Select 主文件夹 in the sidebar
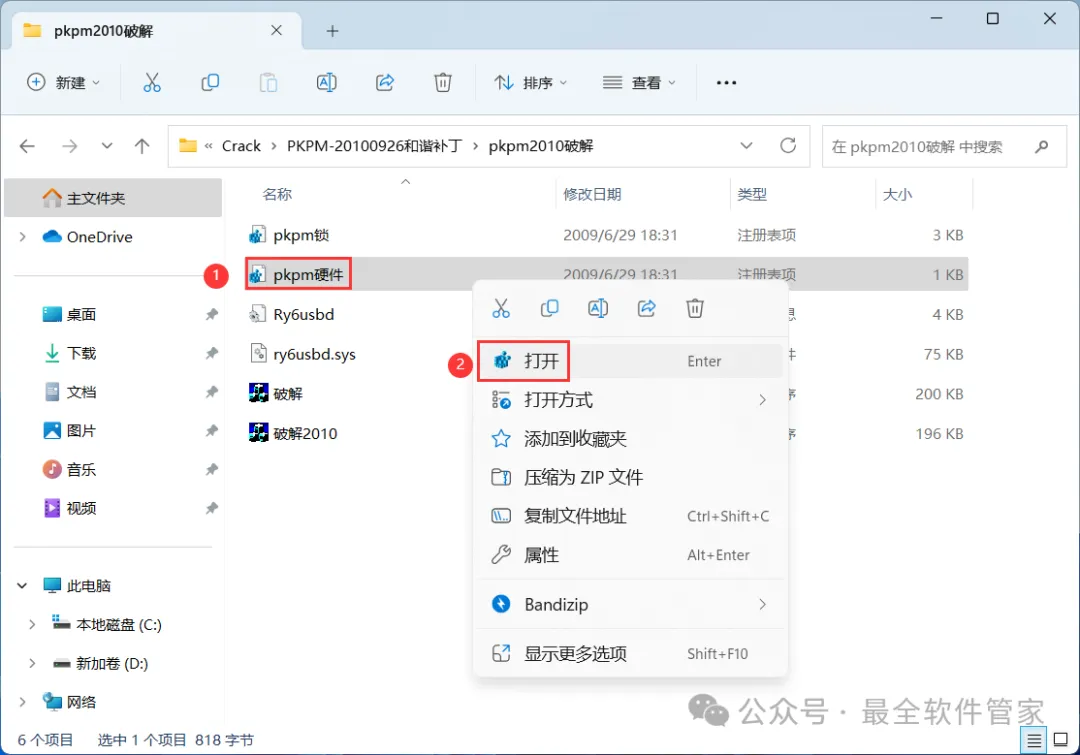The image size is (1080, 755). tap(113, 198)
